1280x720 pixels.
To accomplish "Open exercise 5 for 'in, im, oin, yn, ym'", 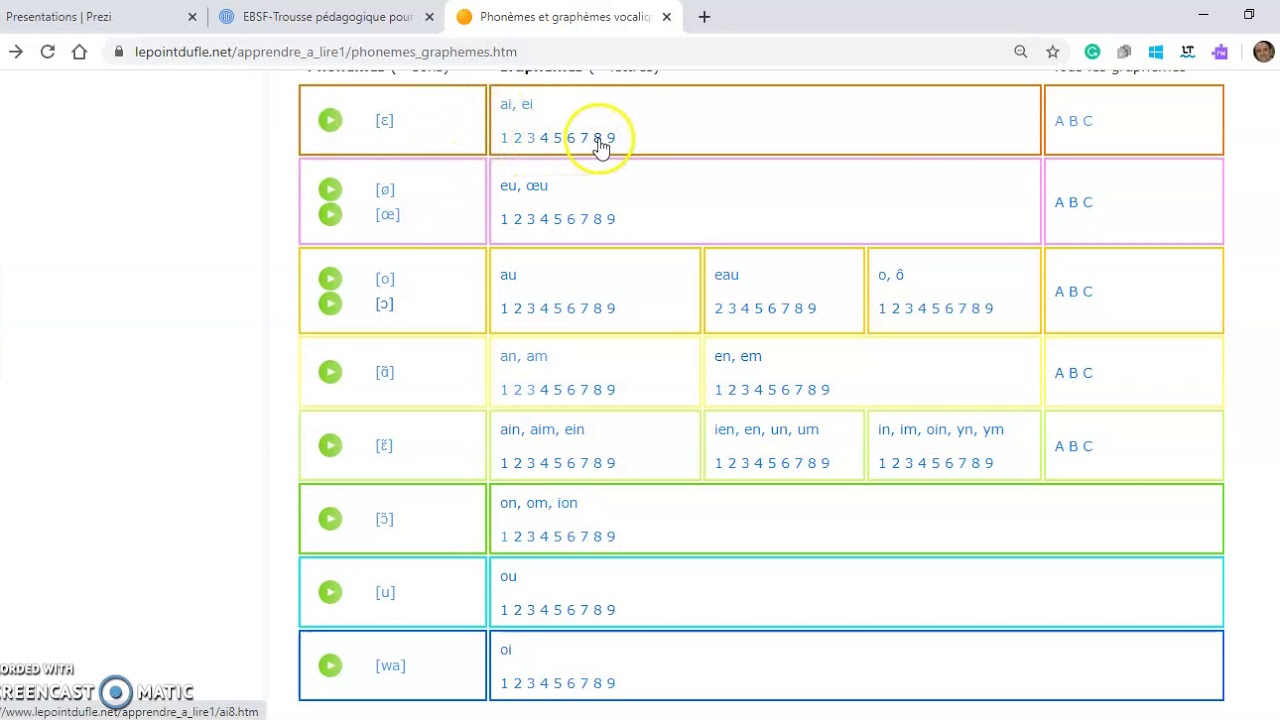I will tap(935, 463).
